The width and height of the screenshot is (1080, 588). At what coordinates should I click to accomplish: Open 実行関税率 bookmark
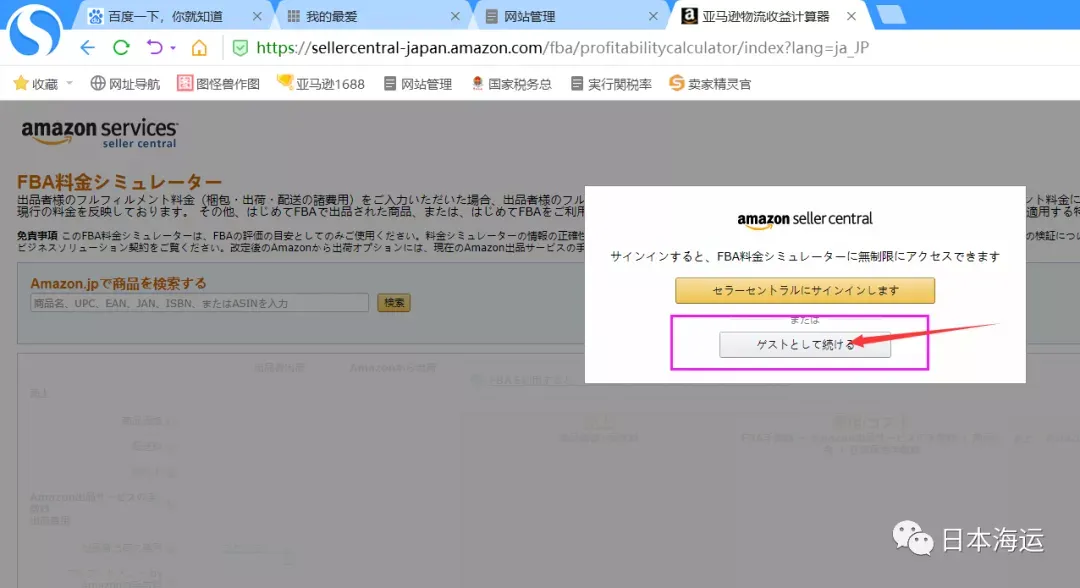click(x=611, y=84)
